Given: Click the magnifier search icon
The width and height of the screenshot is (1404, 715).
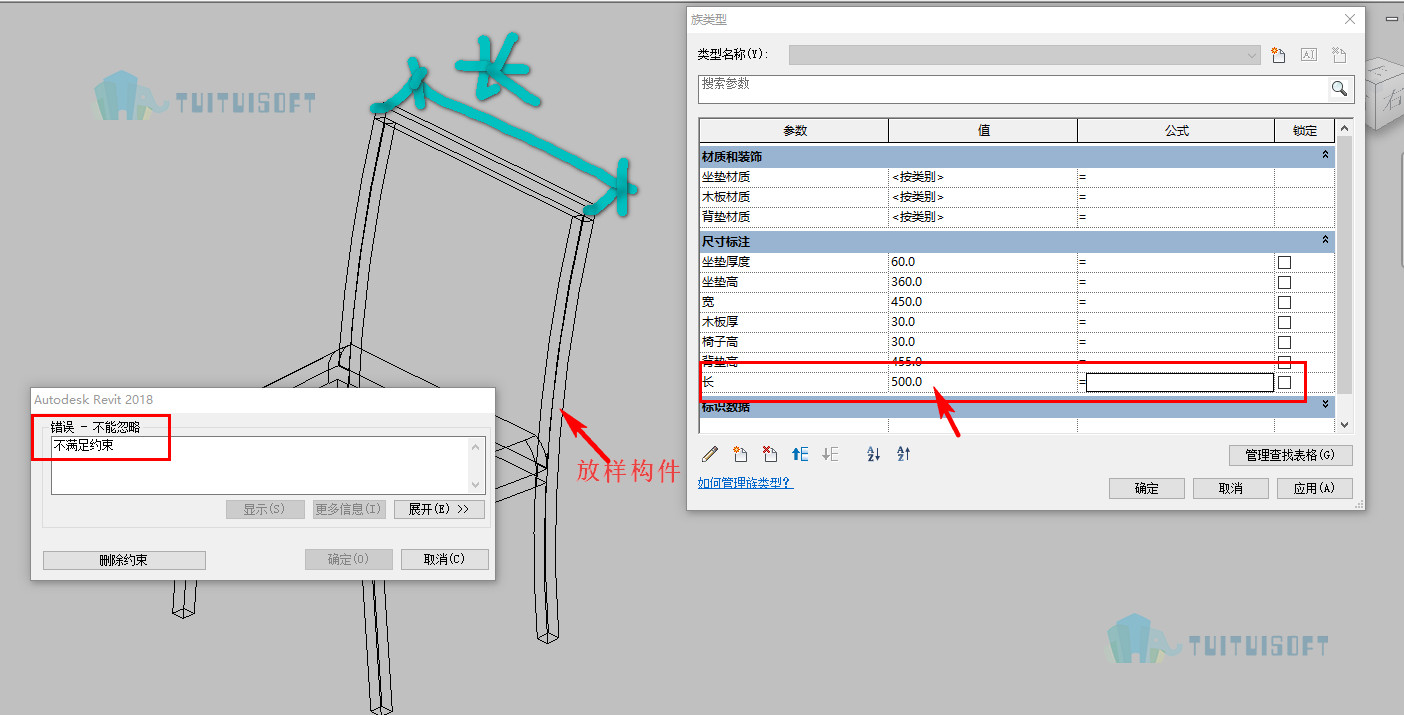Looking at the screenshot, I should click(x=1339, y=89).
